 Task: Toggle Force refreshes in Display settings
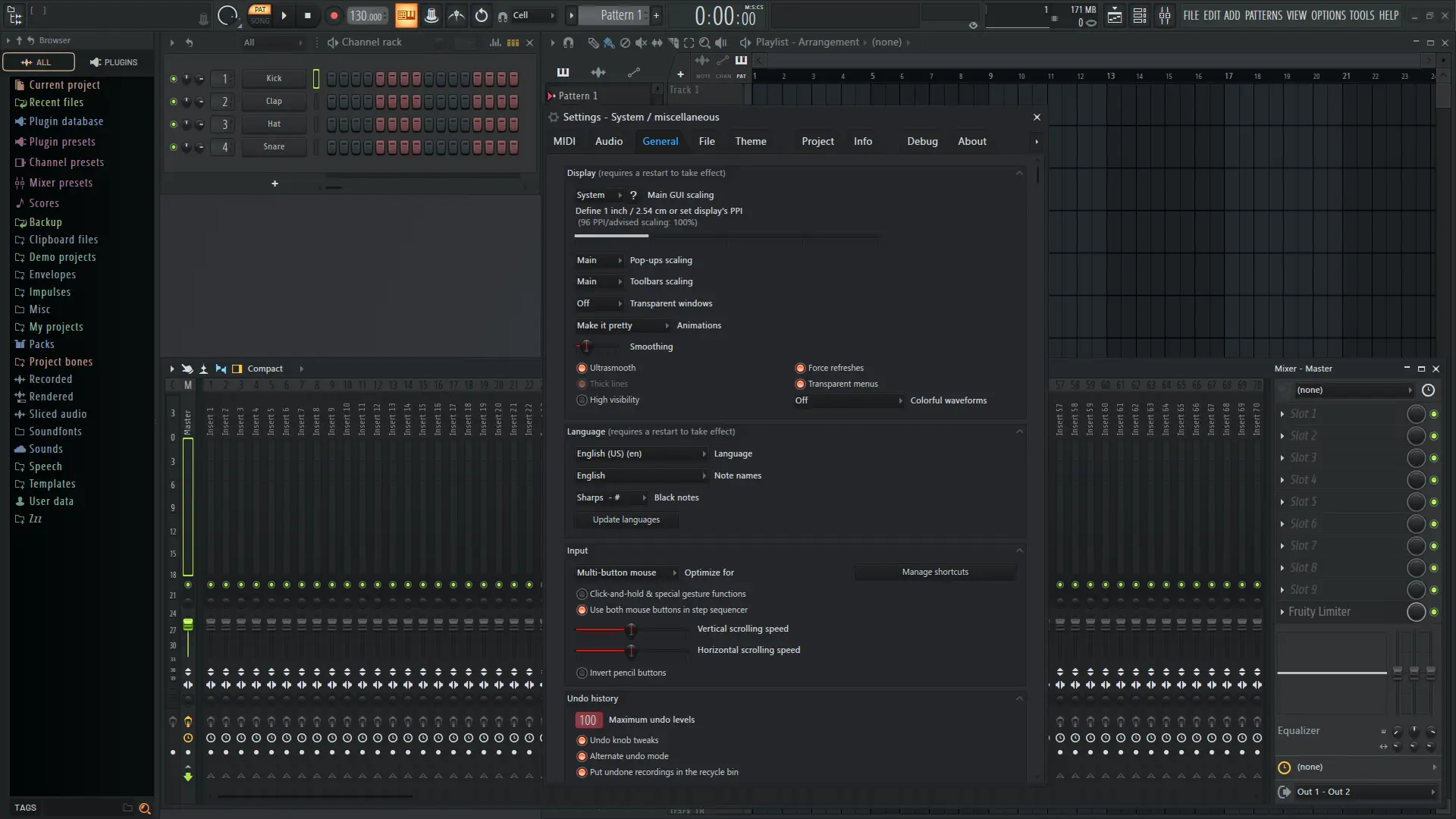coord(801,368)
